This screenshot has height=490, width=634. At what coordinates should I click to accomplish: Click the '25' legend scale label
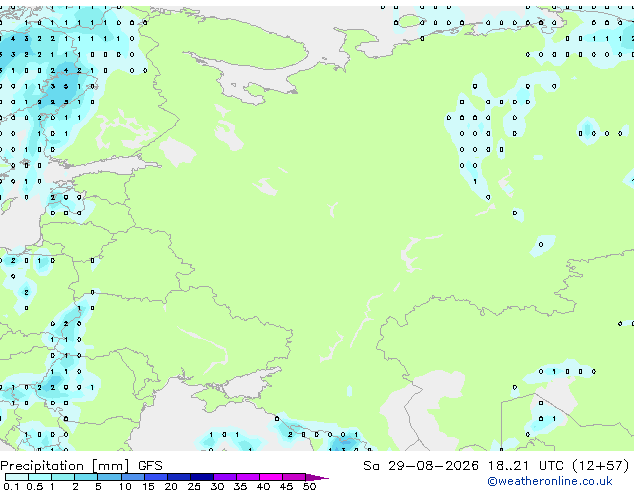(194, 486)
